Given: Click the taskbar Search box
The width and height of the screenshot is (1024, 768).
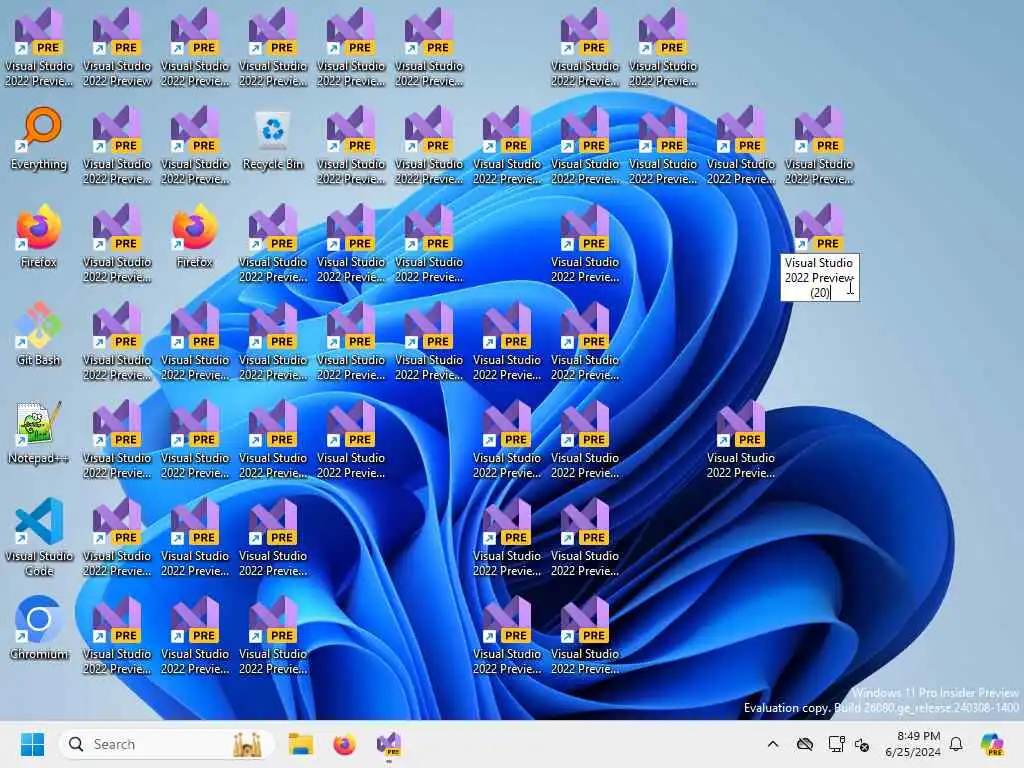Looking at the screenshot, I should [165, 744].
